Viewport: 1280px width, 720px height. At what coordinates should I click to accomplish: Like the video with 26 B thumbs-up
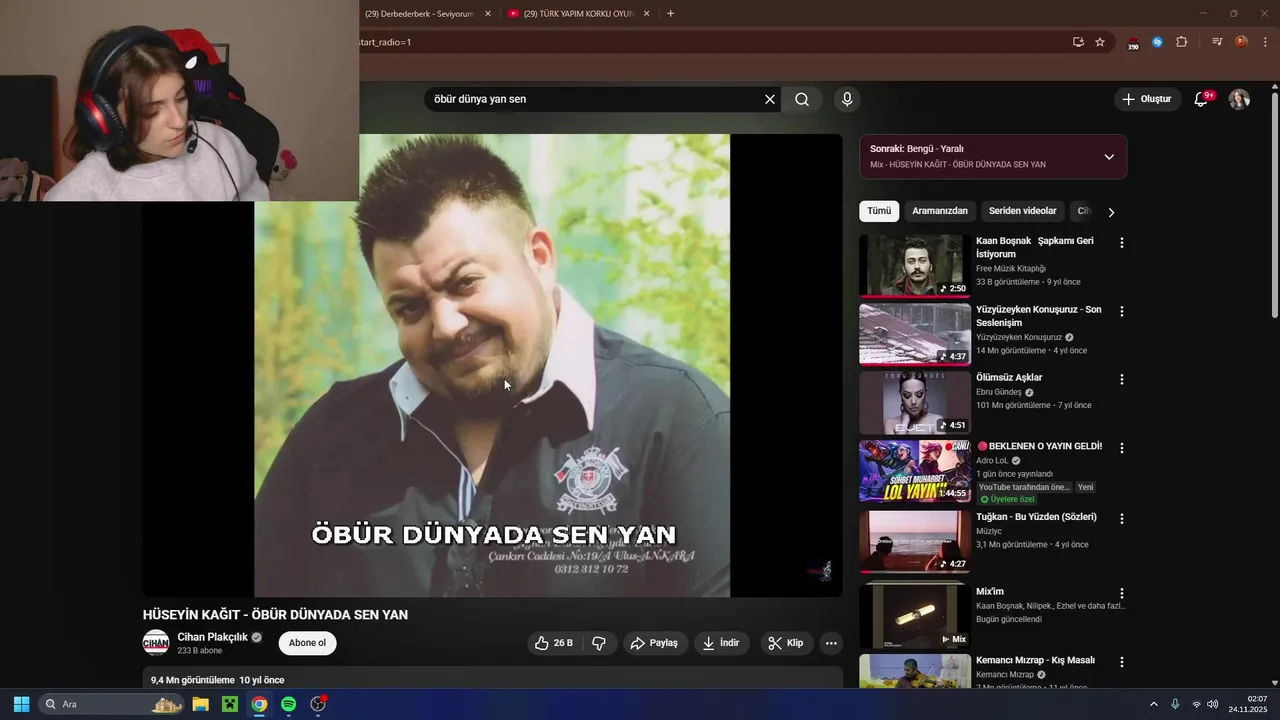[554, 643]
